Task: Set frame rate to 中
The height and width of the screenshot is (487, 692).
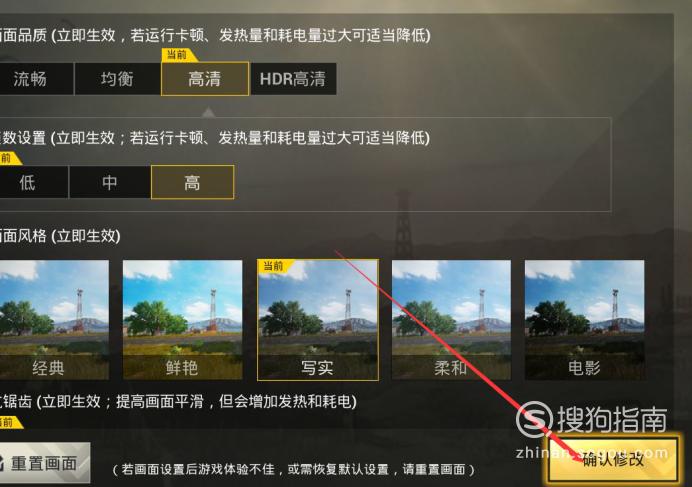Action: click(109, 182)
